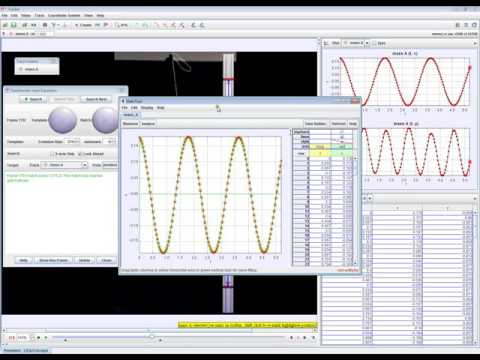The width and height of the screenshot is (480, 360).
Task: Click the Automark spinner field
Action: point(111,142)
